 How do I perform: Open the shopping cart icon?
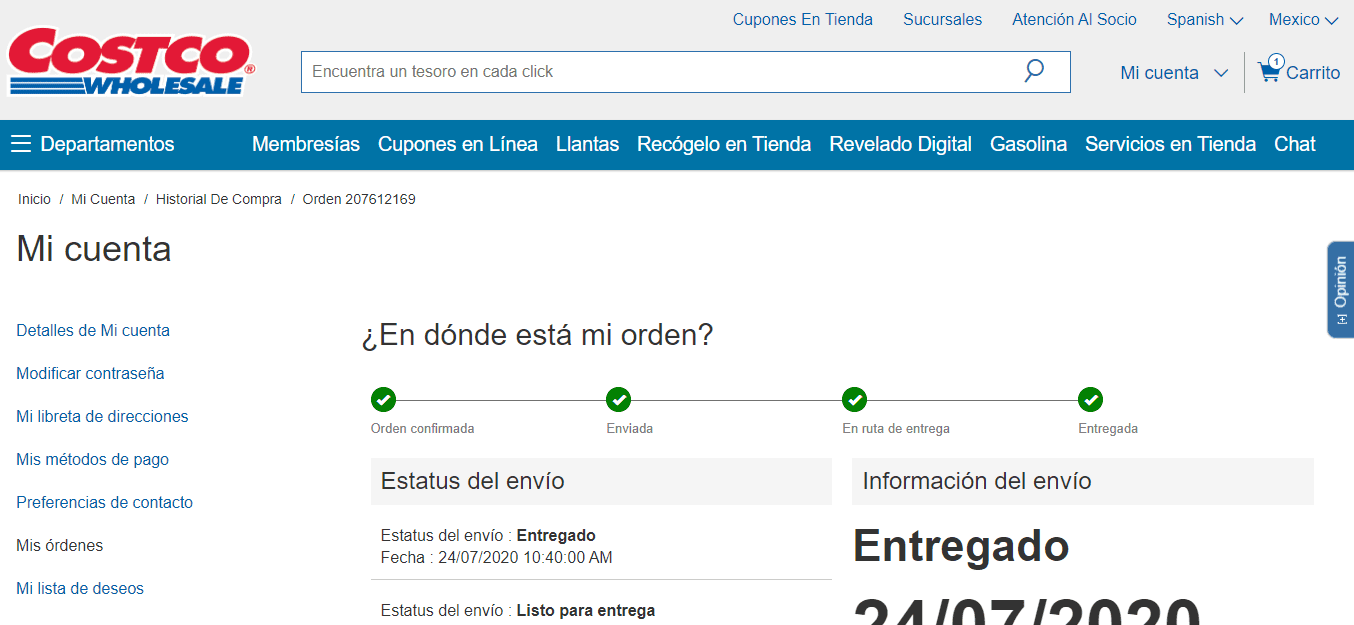click(x=1269, y=72)
